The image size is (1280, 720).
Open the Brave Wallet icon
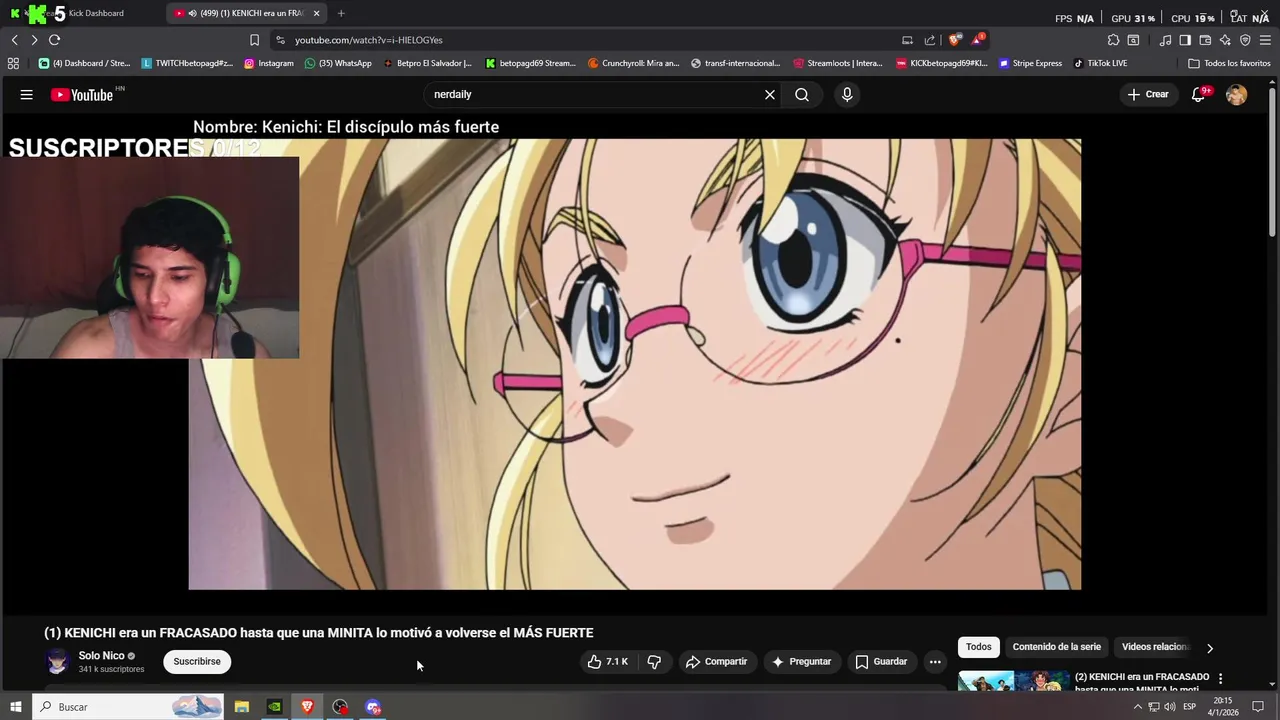[x=1205, y=40]
